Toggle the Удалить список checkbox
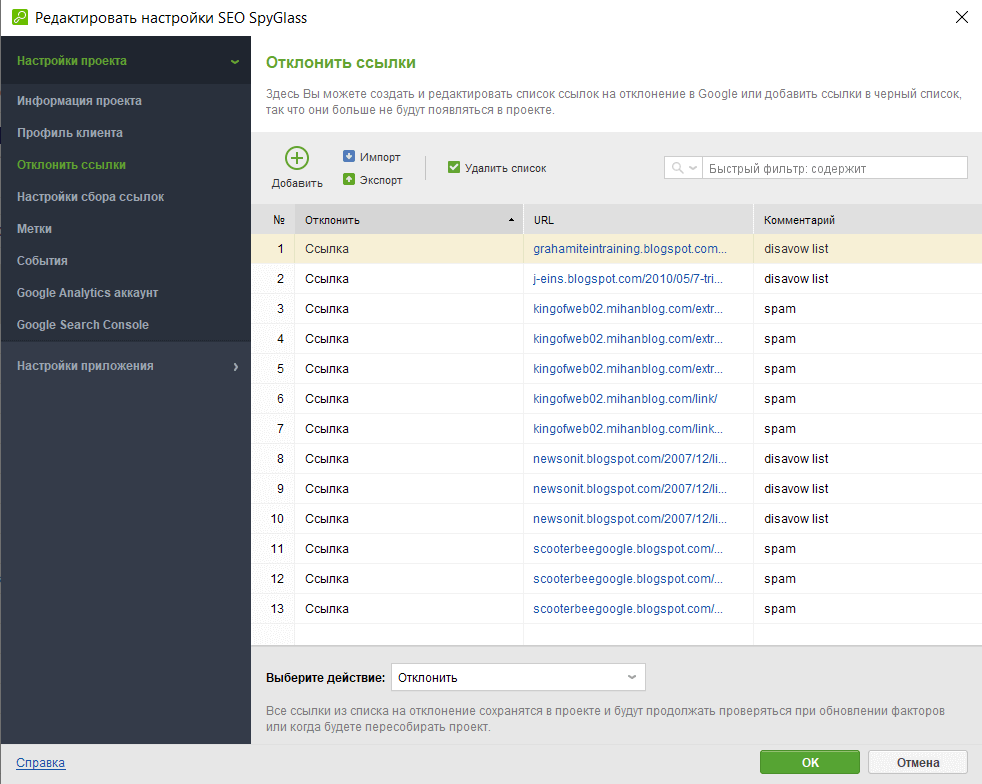This screenshot has width=982, height=784. point(454,167)
